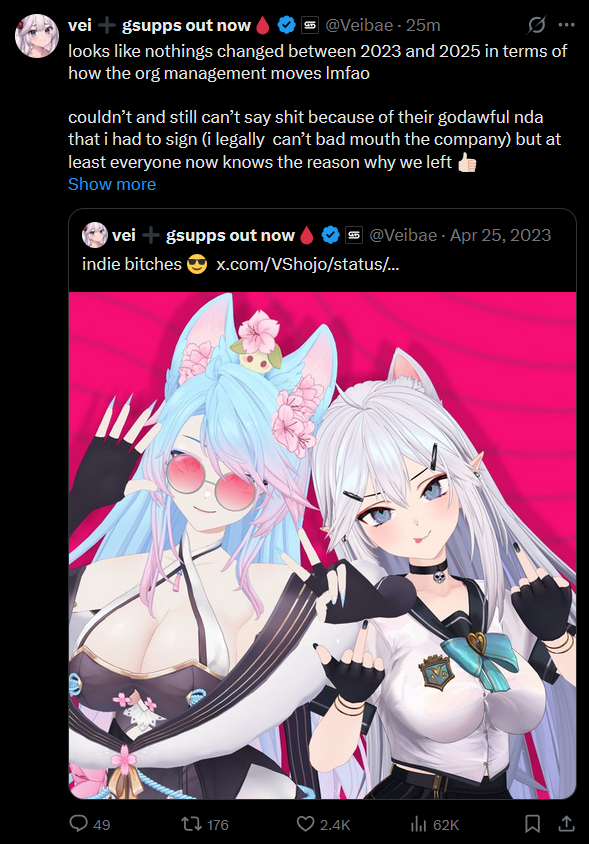Open the Grok explain icon near timestamp
Viewport: 589px width, 844px height.
click(537, 25)
